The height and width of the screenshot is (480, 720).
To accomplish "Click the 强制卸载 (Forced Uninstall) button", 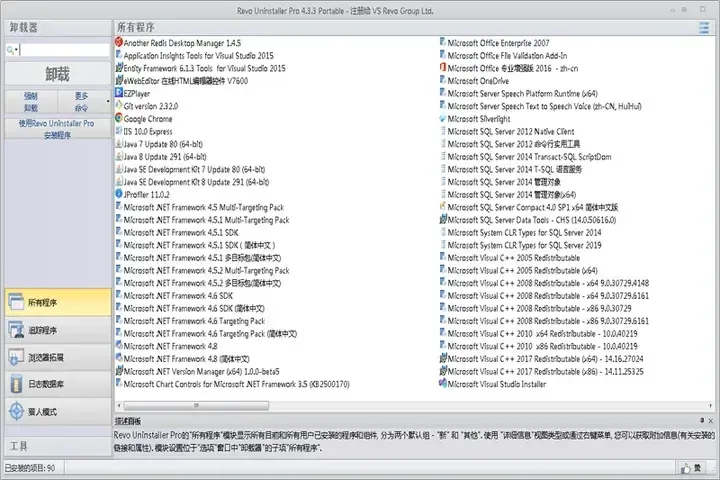I will click(x=31, y=102).
